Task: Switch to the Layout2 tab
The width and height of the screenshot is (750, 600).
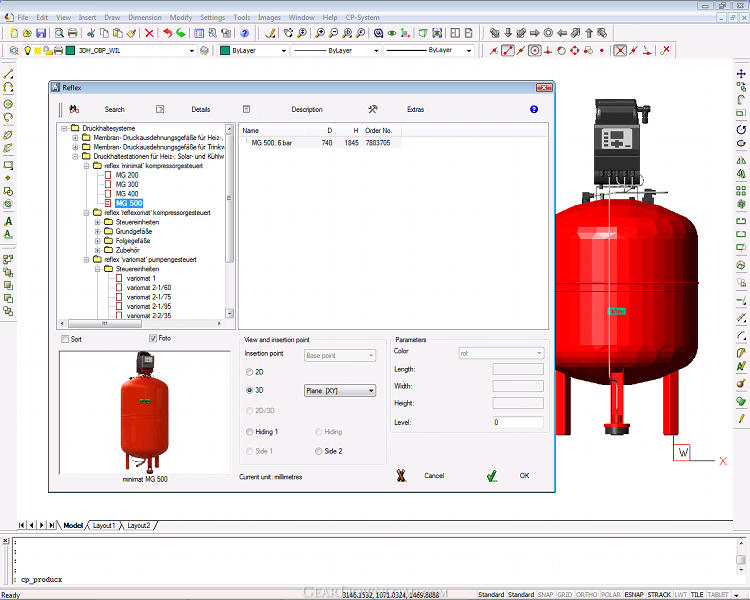Action: click(139, 525)
